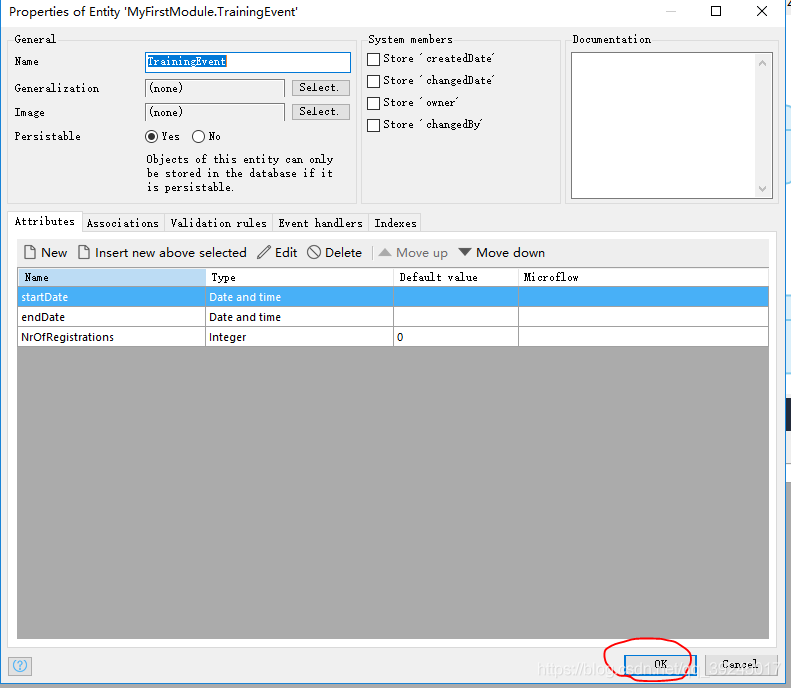The image size is (791, 688).
Task: Click the New attribute toolbar icon
Action: pos(30,253)
